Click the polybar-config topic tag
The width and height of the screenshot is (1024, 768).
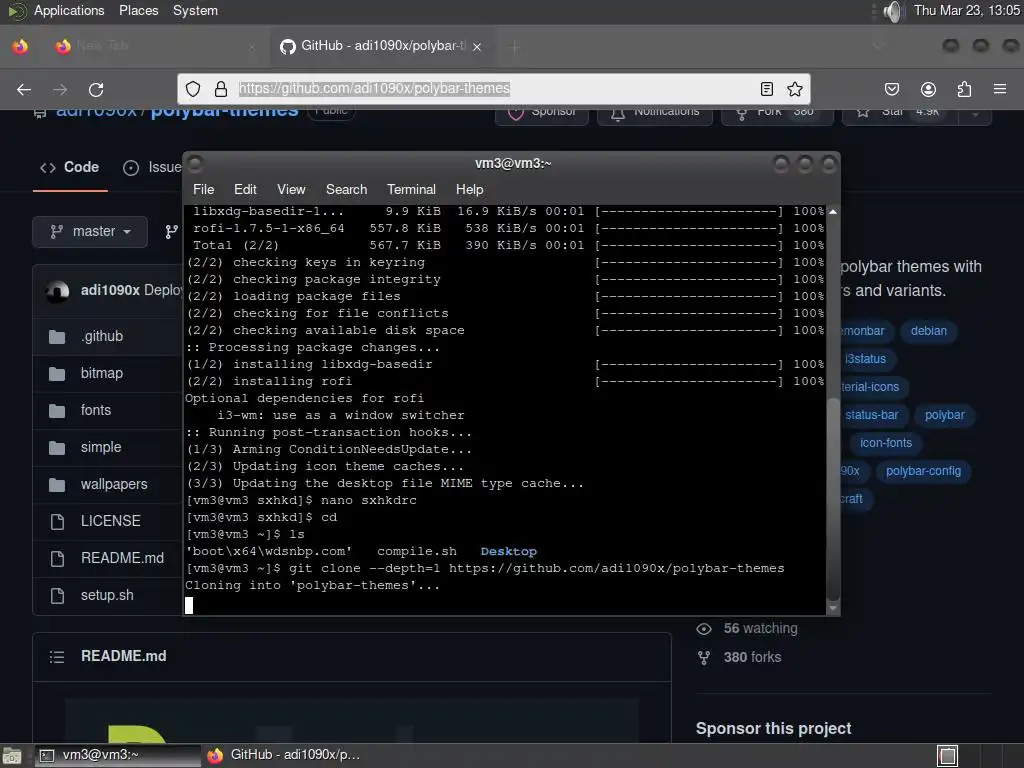pos(923,472)
